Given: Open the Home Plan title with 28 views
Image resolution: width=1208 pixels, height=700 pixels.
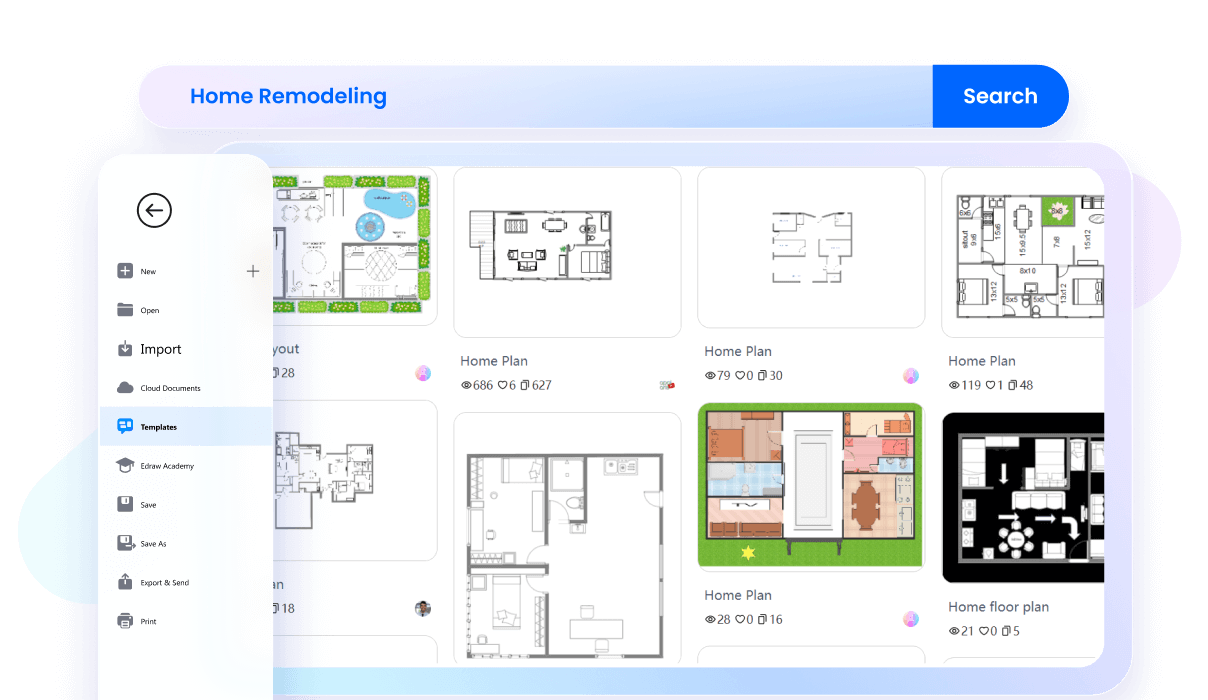Looking at the screenshot, I should pos(738,595).
